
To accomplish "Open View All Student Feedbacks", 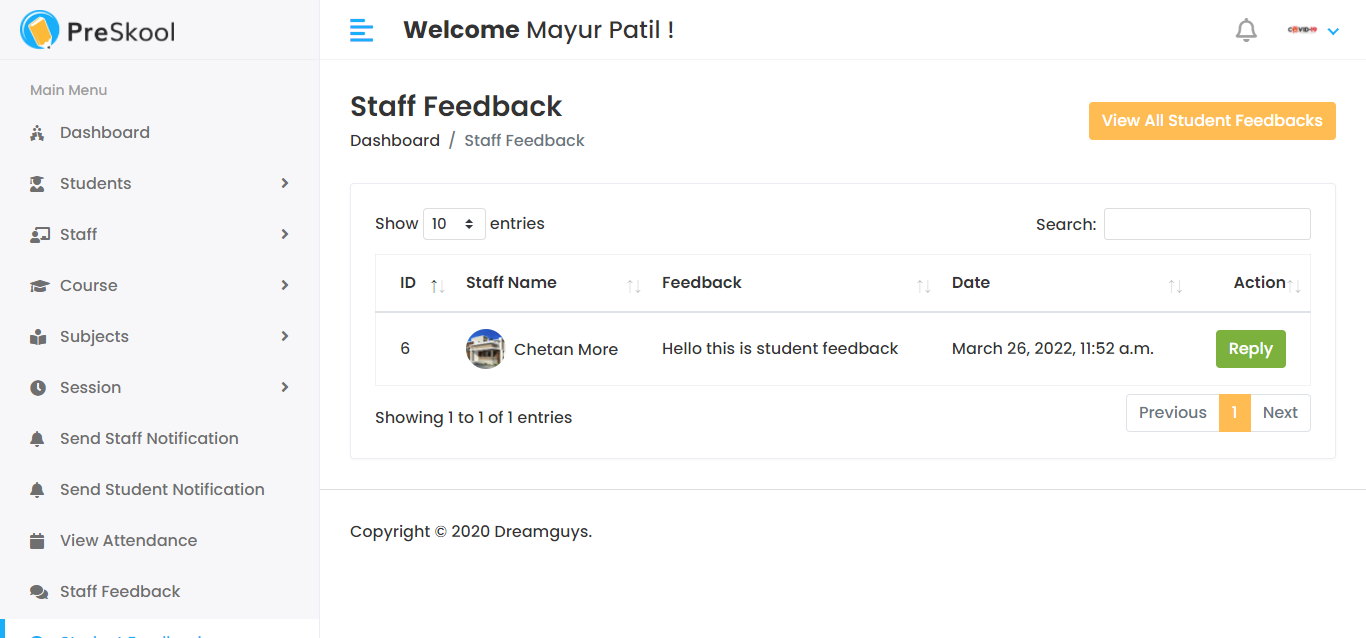I will pos(1212,120).
